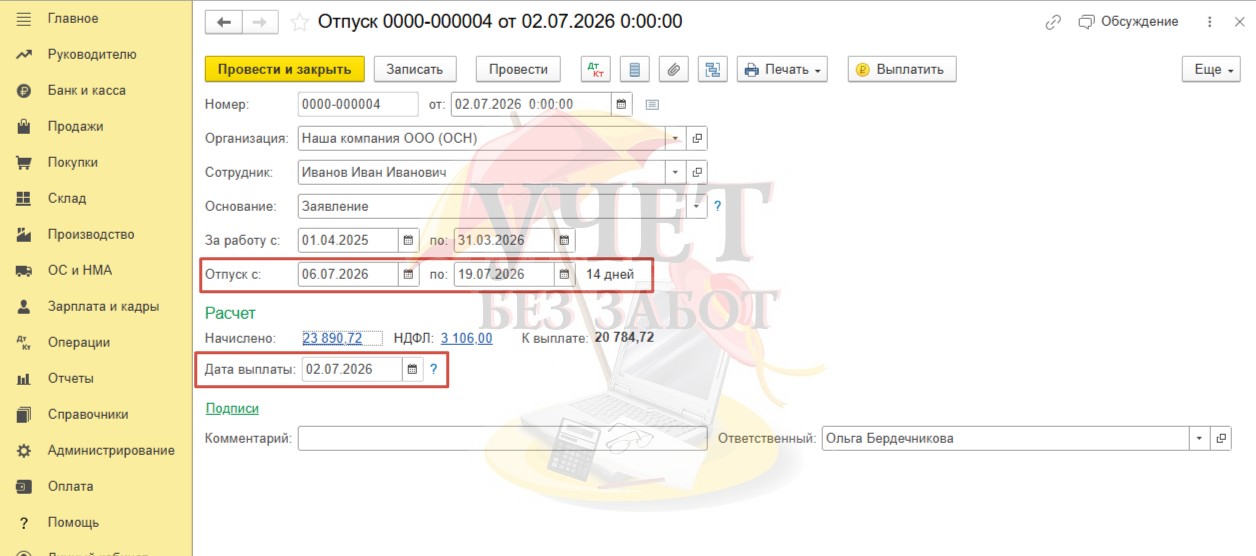This screenshot has width=1256, height=556.
Task: Open the Покупки section
Action: click(73, 163)
